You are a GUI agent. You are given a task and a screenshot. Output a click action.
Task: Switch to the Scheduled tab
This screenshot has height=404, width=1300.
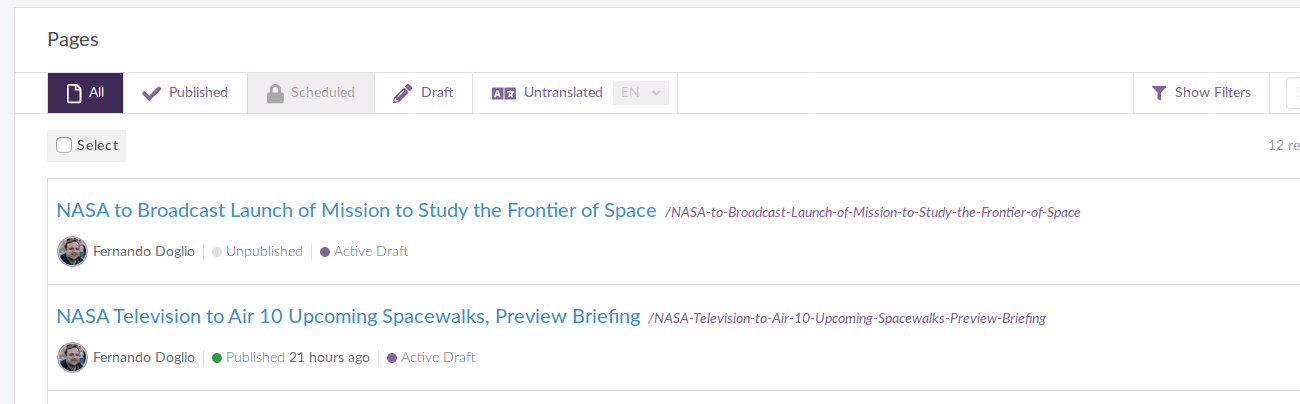click(311, 93)
